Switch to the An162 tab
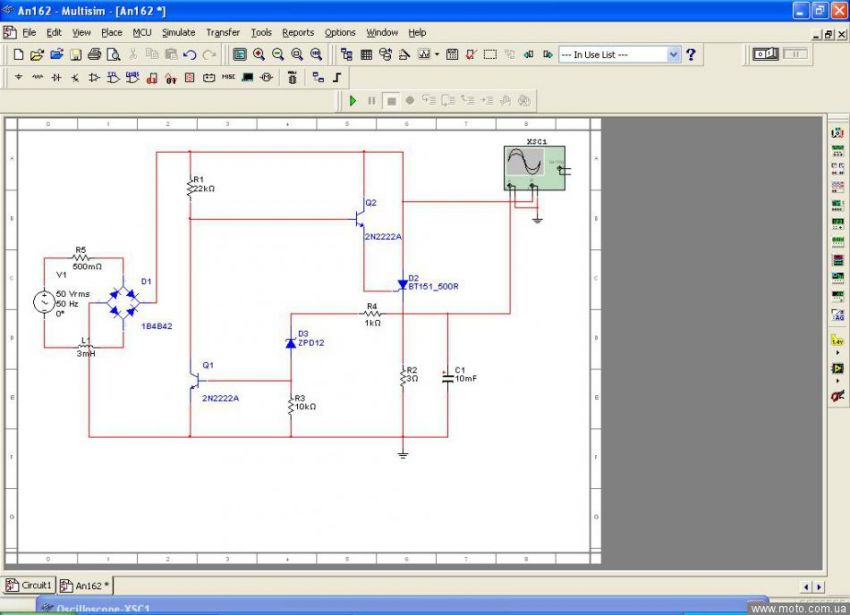 click(x=85, y=586)
